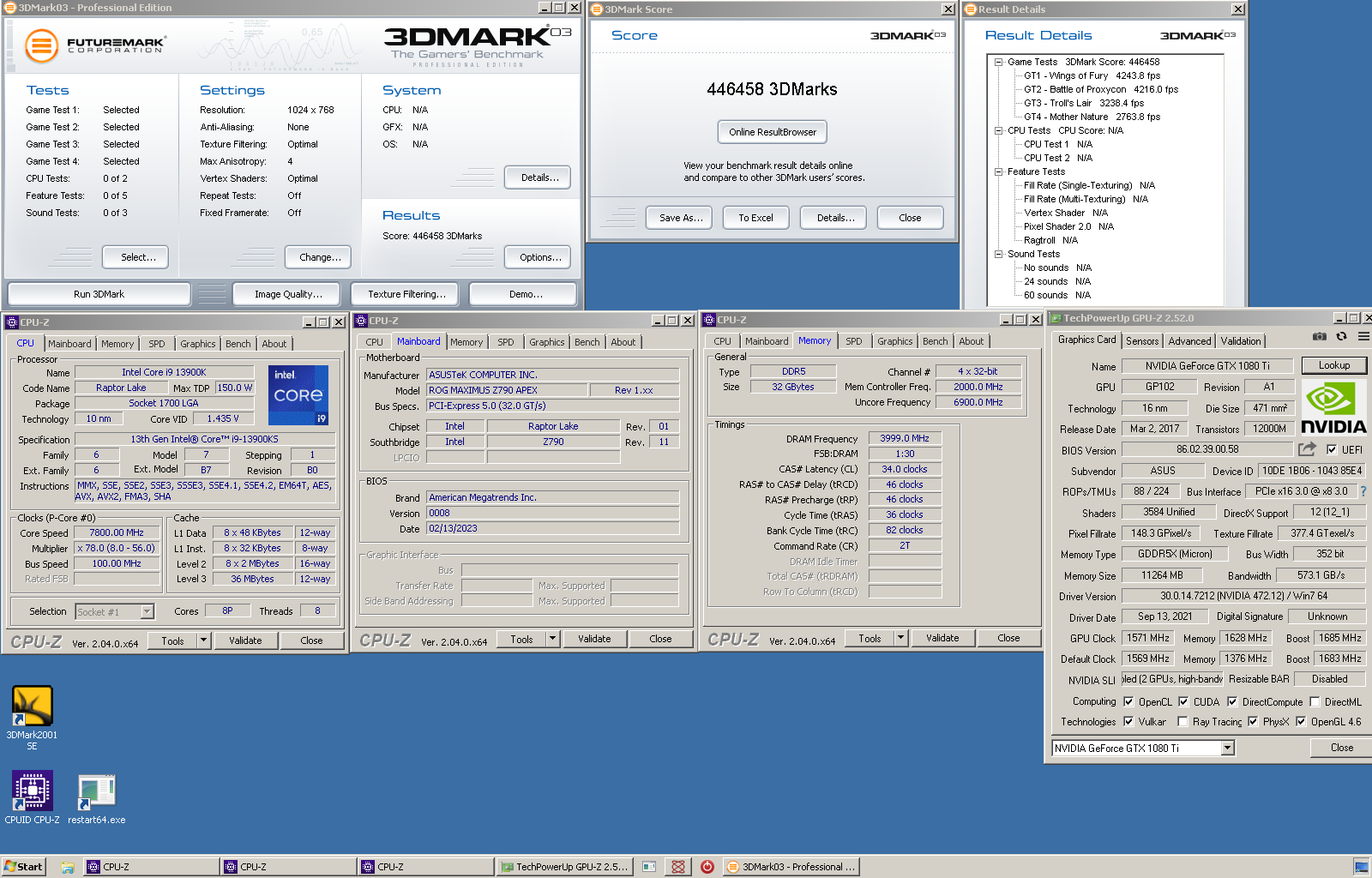Switch to GPU-Z Validation tab

(x=1241, y=340)
